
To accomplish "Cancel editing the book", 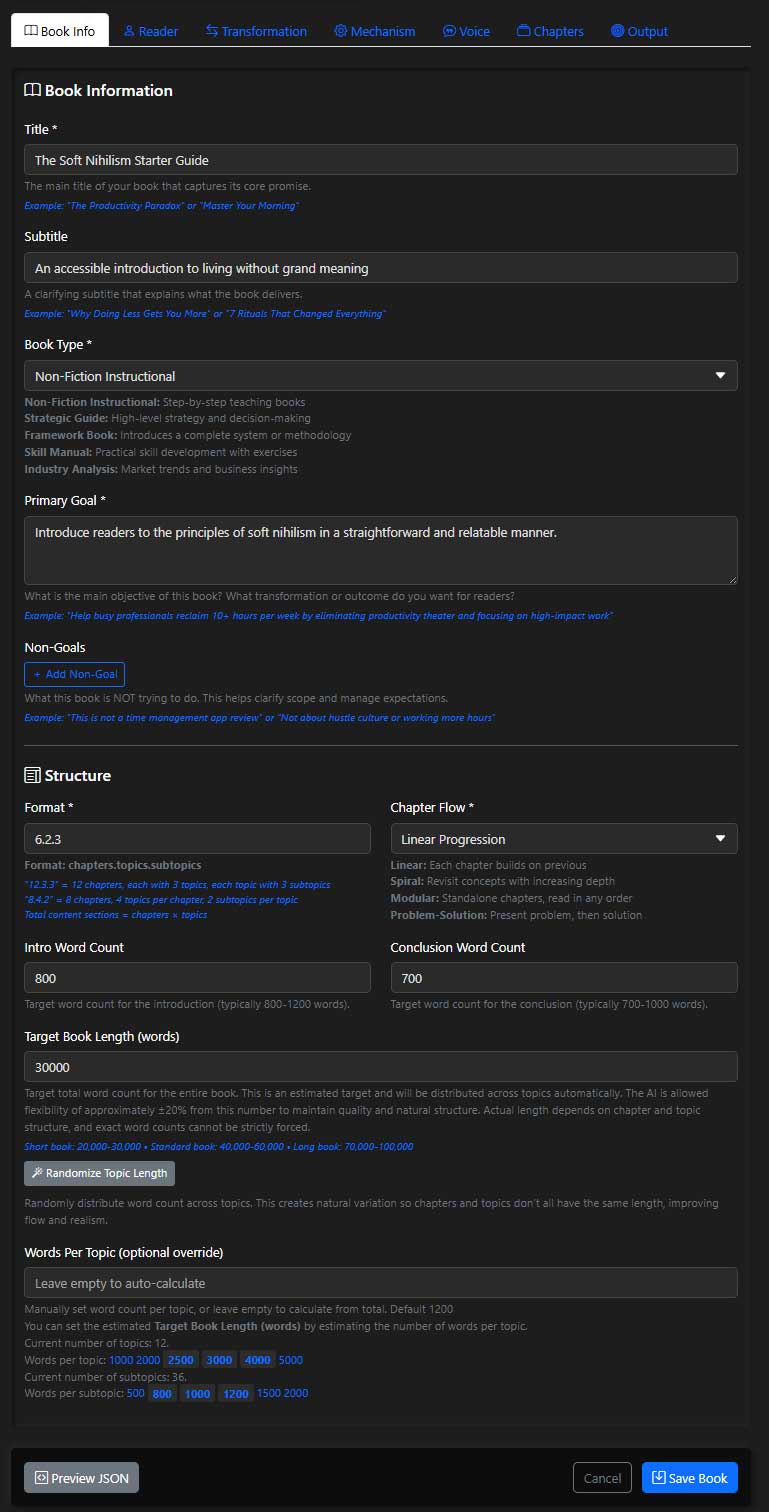I will click(602, 1478).
